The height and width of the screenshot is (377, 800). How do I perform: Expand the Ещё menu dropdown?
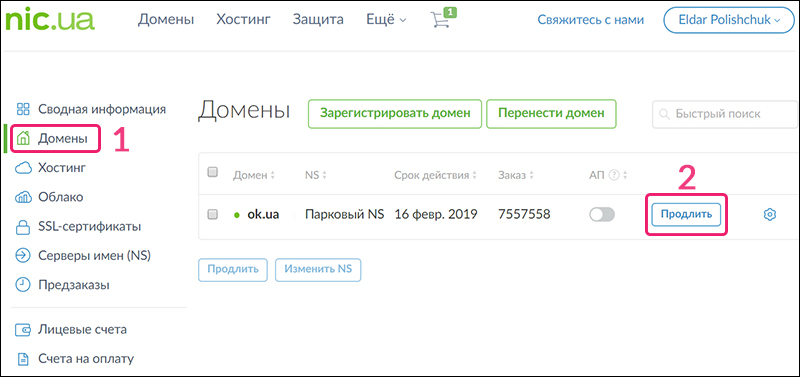pos(386,20)
